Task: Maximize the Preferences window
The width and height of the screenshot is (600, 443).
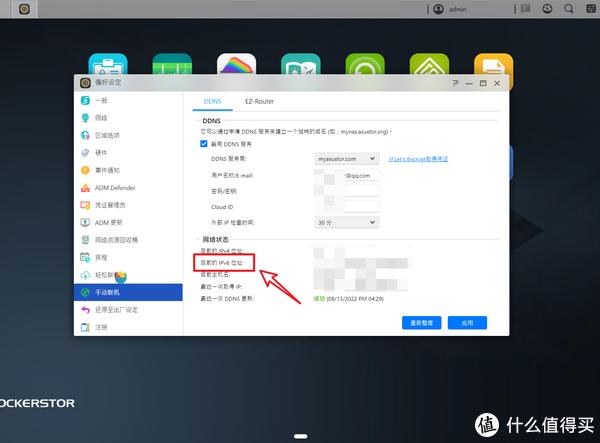Action: [x=483, y=83]
